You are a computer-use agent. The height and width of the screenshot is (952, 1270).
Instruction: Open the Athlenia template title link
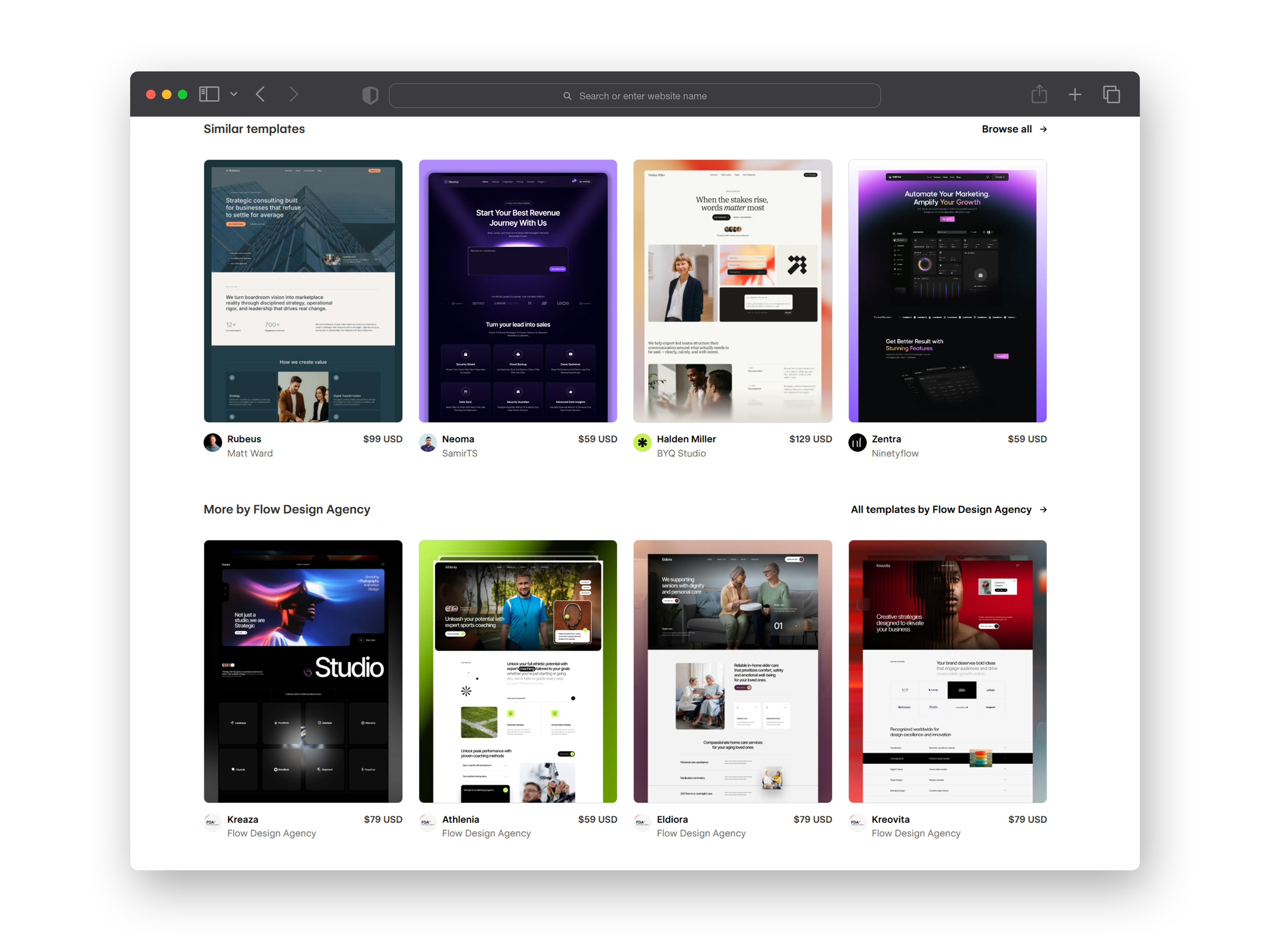pos(460,819)
